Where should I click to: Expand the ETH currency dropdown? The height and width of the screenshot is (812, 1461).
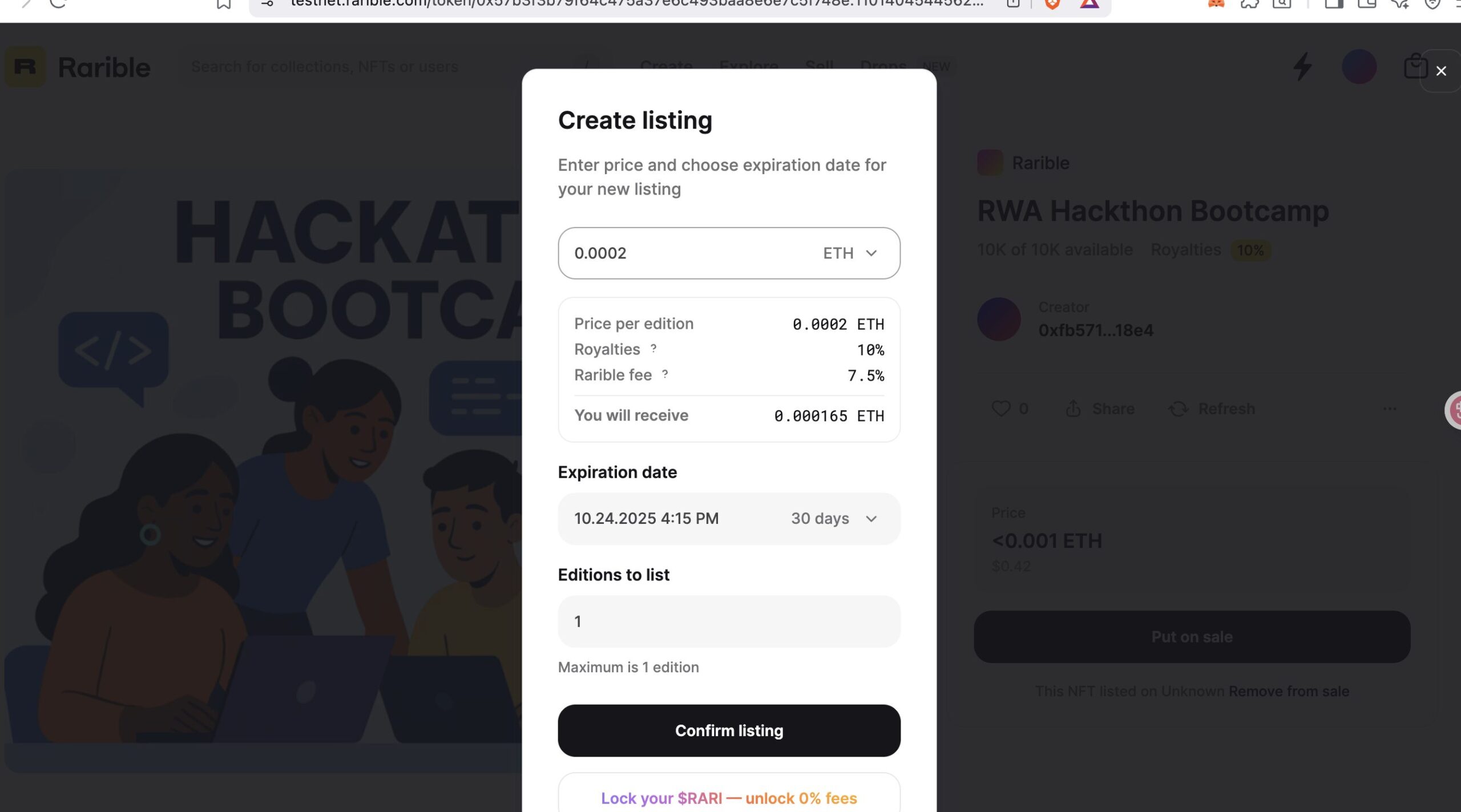click(850, 253)
